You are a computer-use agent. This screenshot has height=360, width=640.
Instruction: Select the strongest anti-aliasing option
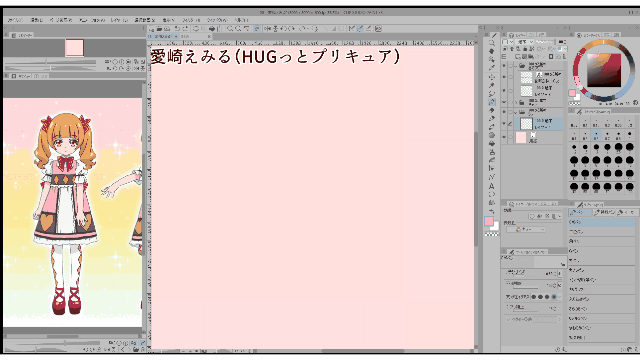pyautogui.click(x=554, y=297)
